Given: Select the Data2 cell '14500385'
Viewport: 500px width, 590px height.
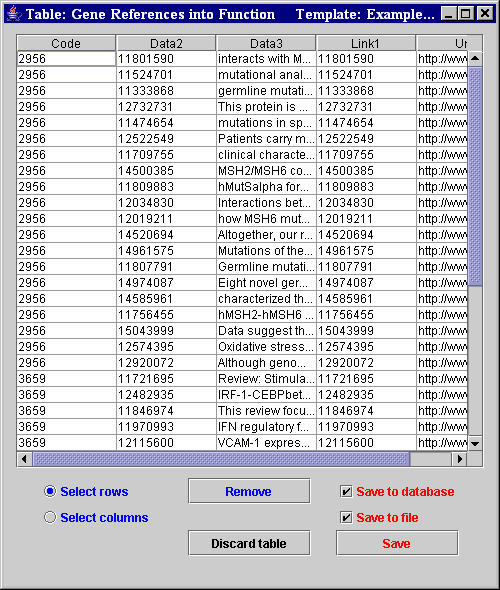Looking at the screenshot, I should [x=166, y=171].
